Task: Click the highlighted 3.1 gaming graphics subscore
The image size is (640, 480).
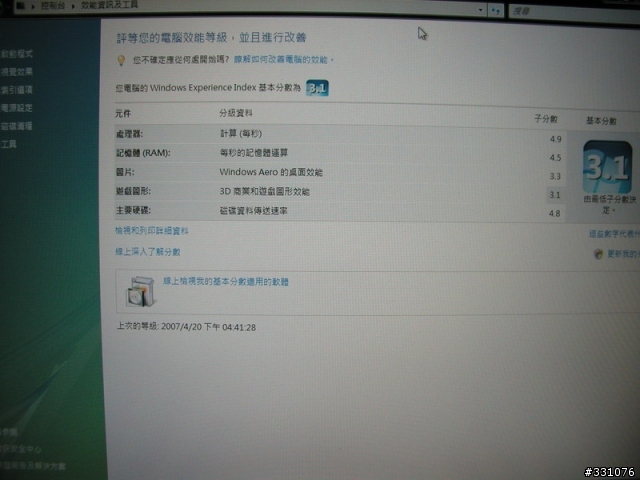Action: click(x=554, y=195)
